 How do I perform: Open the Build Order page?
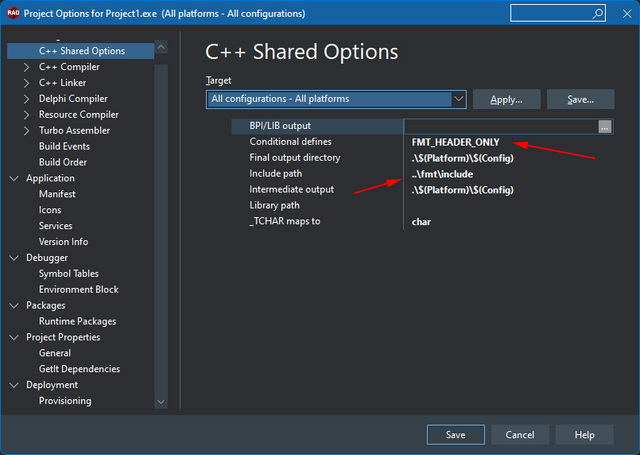click(63, 162)
